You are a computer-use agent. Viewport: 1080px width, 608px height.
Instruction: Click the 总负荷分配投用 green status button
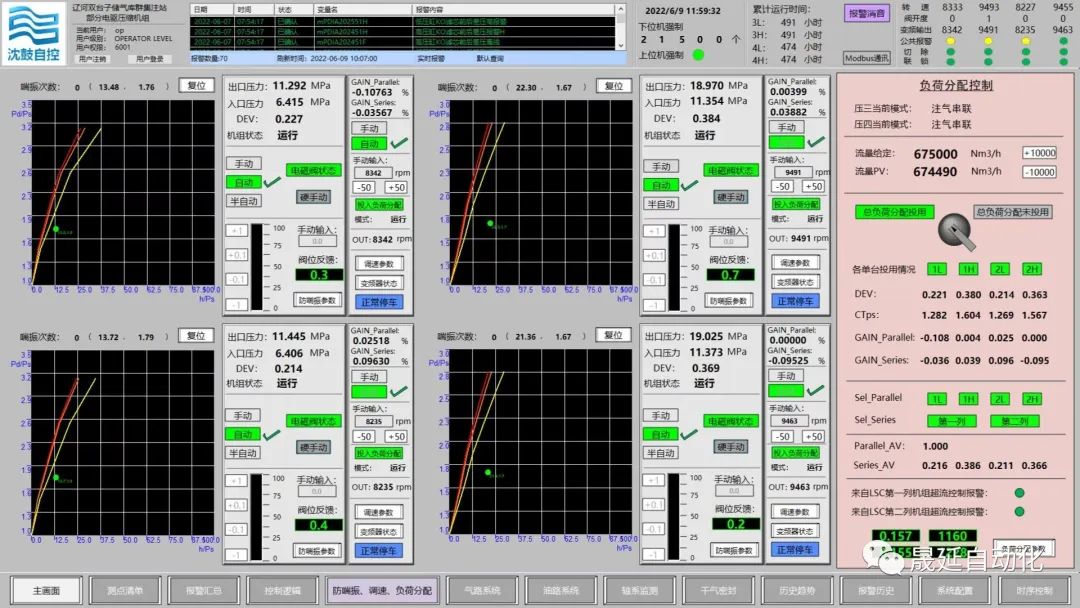click(894, 212)
